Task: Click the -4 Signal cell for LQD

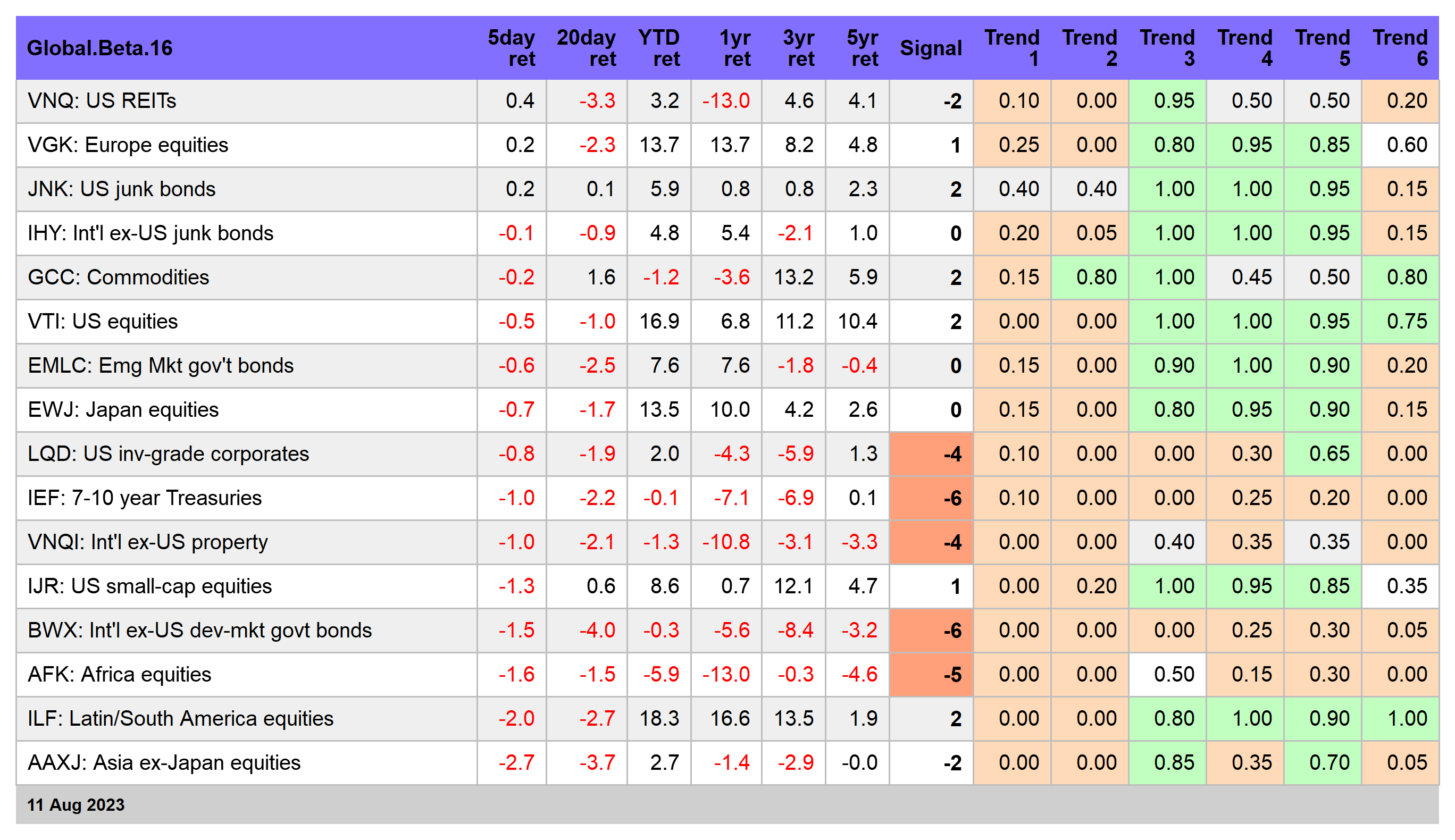Action: tap(931, 454)
